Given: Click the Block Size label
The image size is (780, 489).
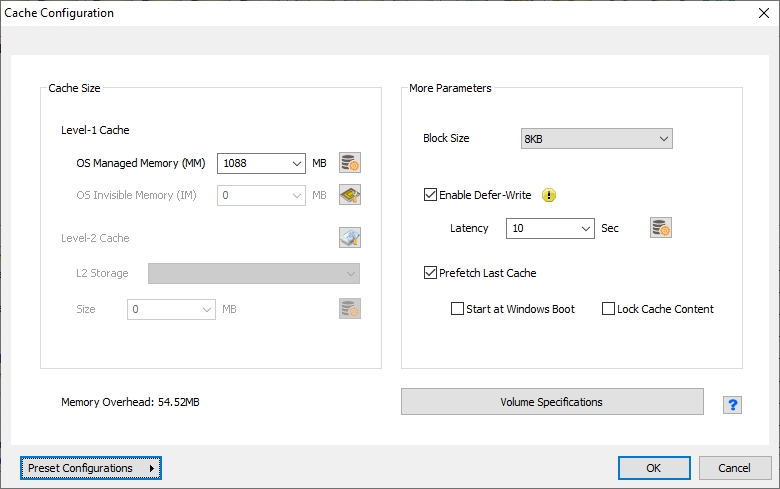Looking at the screenshot, I should coord(446,138).
